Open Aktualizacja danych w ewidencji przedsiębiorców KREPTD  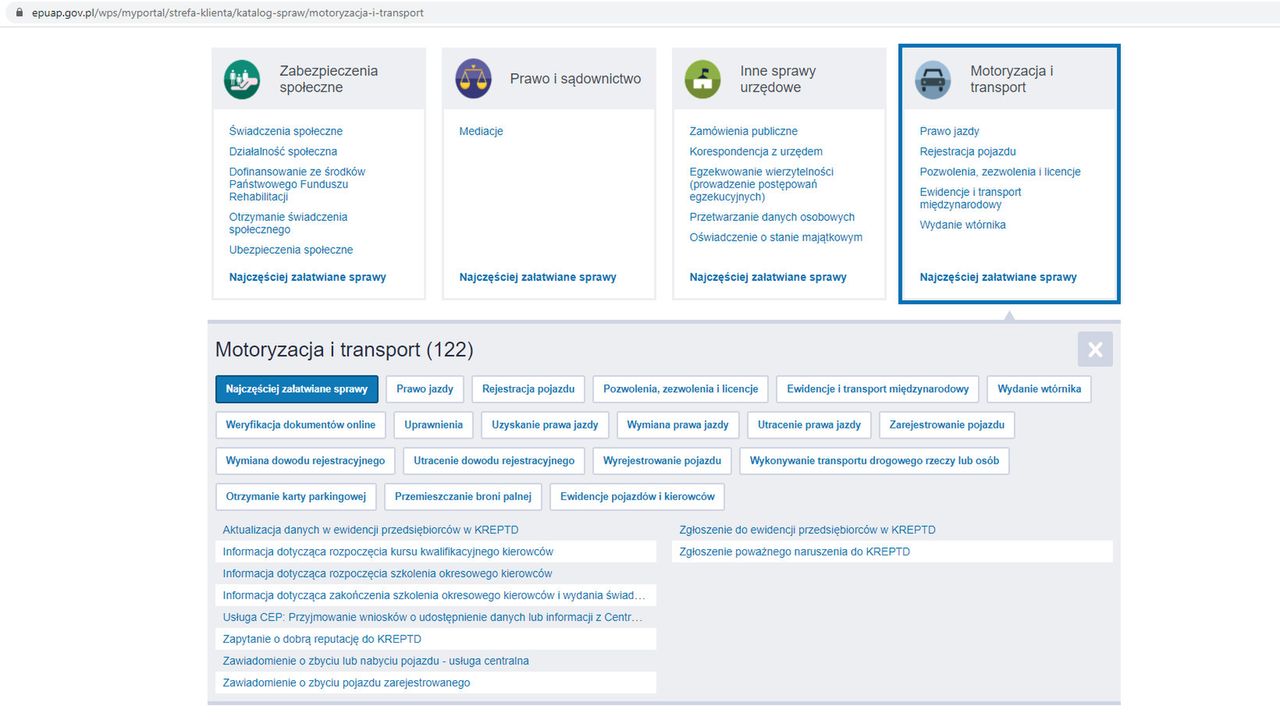[371, 530]
